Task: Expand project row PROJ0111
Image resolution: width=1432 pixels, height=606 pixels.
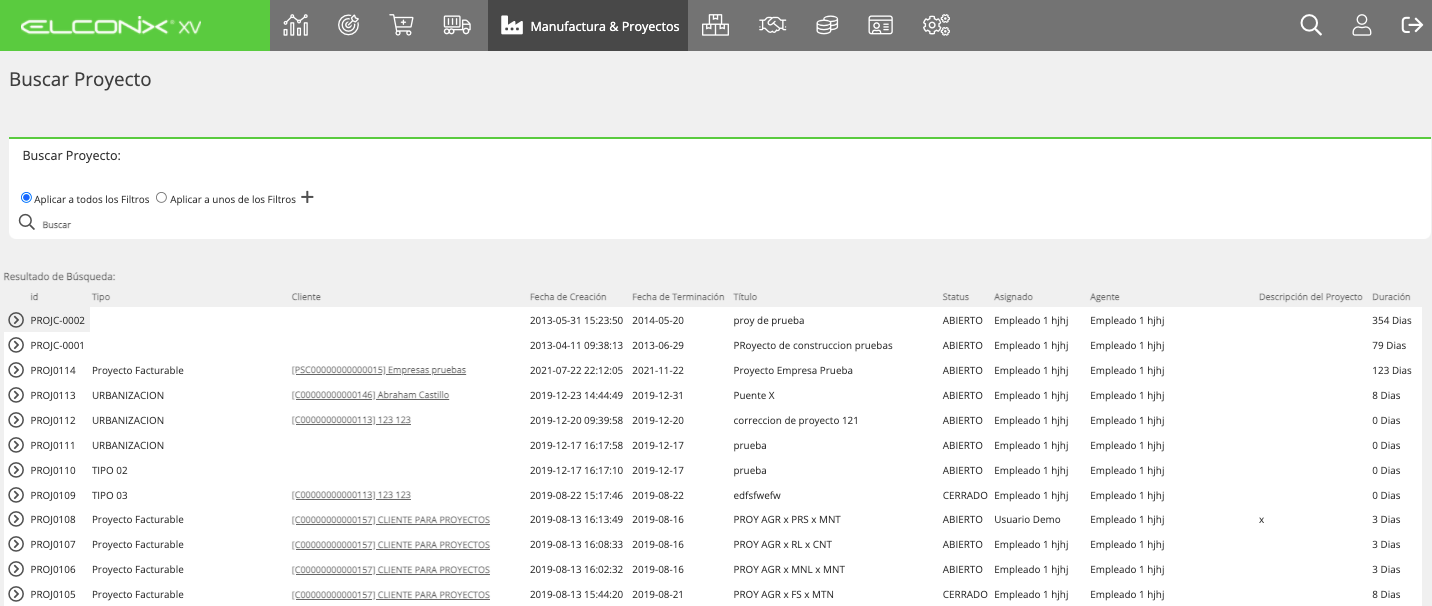Action: (16, 445)
